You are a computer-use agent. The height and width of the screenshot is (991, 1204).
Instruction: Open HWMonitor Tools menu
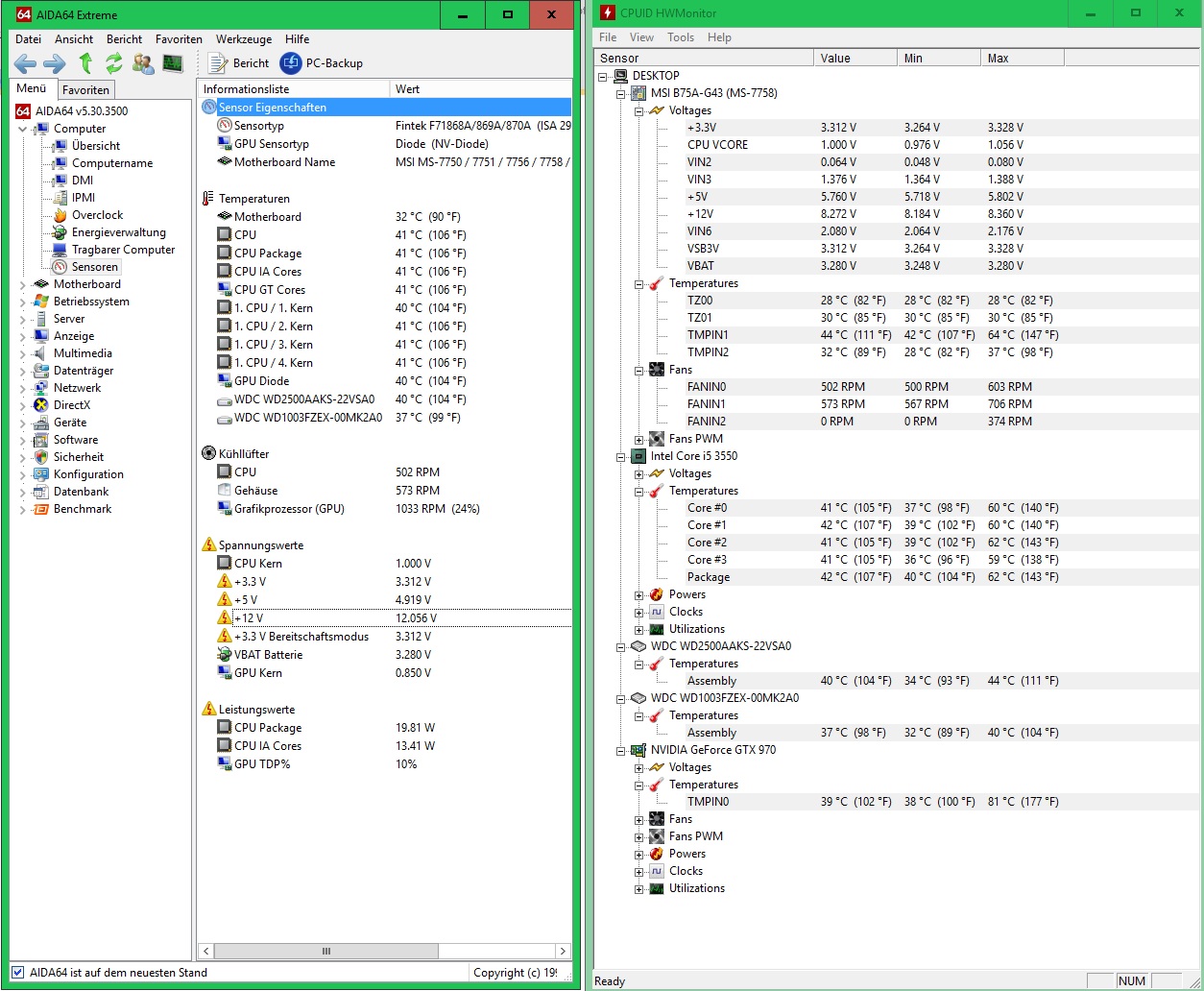681,37
